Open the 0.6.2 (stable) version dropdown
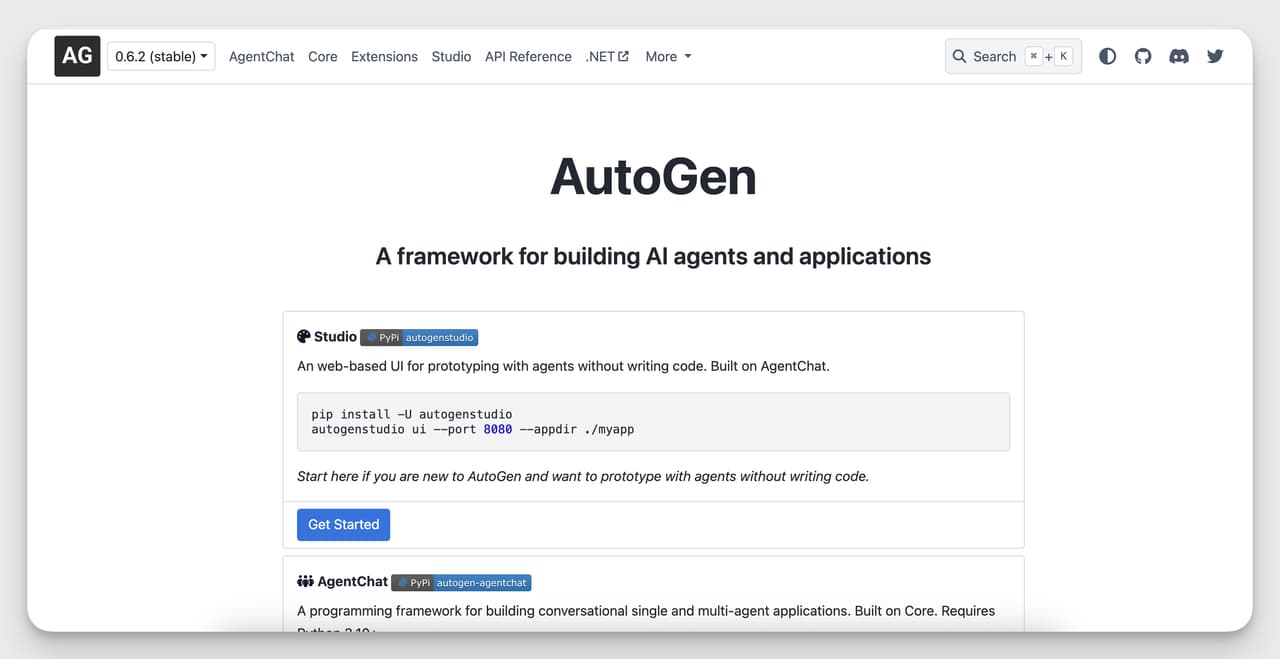This screenshot has width=1280, height=659. [161, 56]
